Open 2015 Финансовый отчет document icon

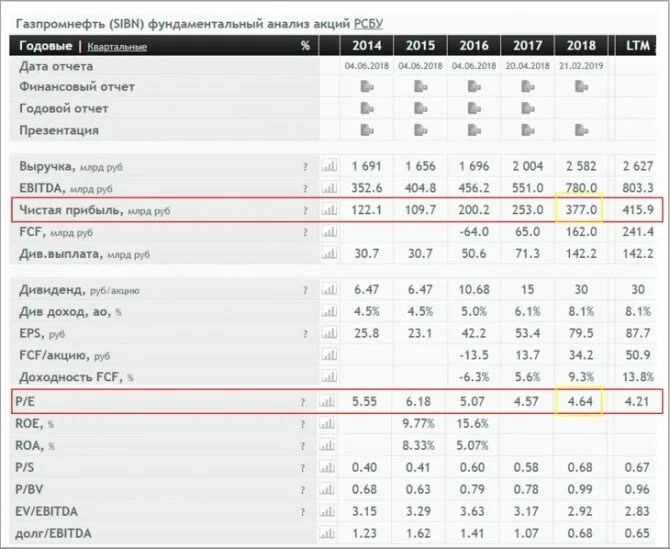coord(420,87)
